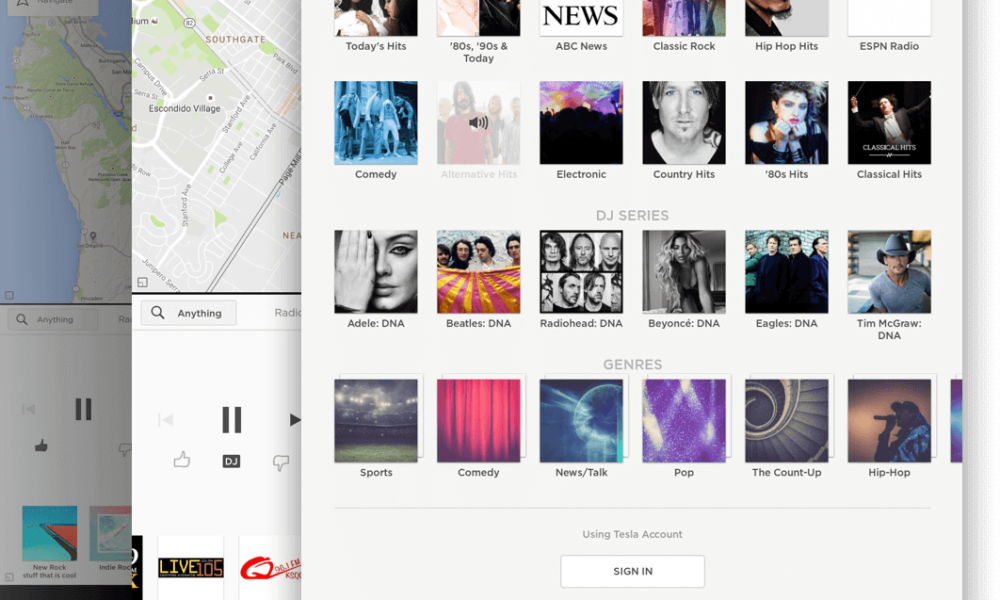Tap the Anything search box in dimmed panel

click(53, 319)
